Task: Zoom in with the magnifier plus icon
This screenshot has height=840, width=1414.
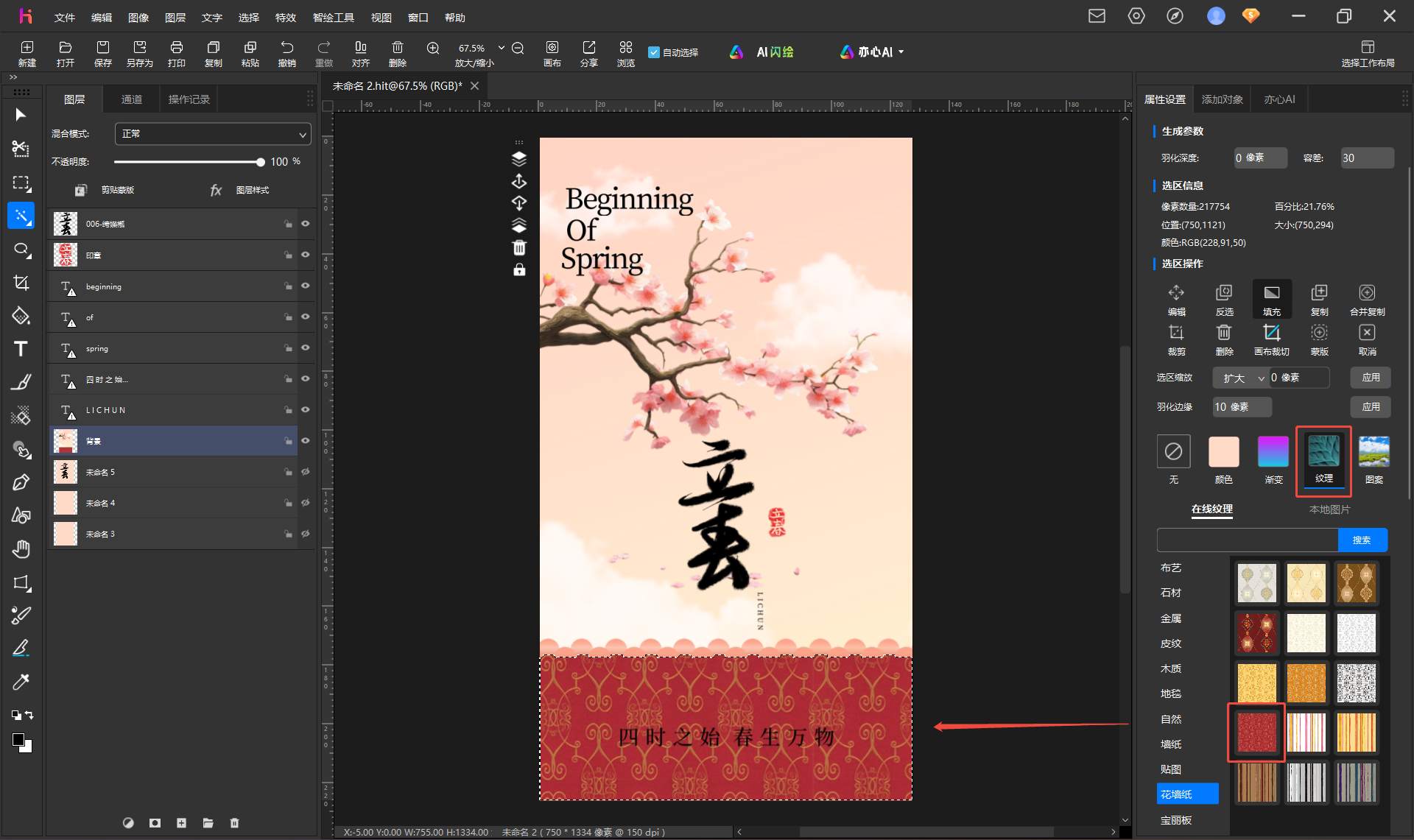Action: 433,48
